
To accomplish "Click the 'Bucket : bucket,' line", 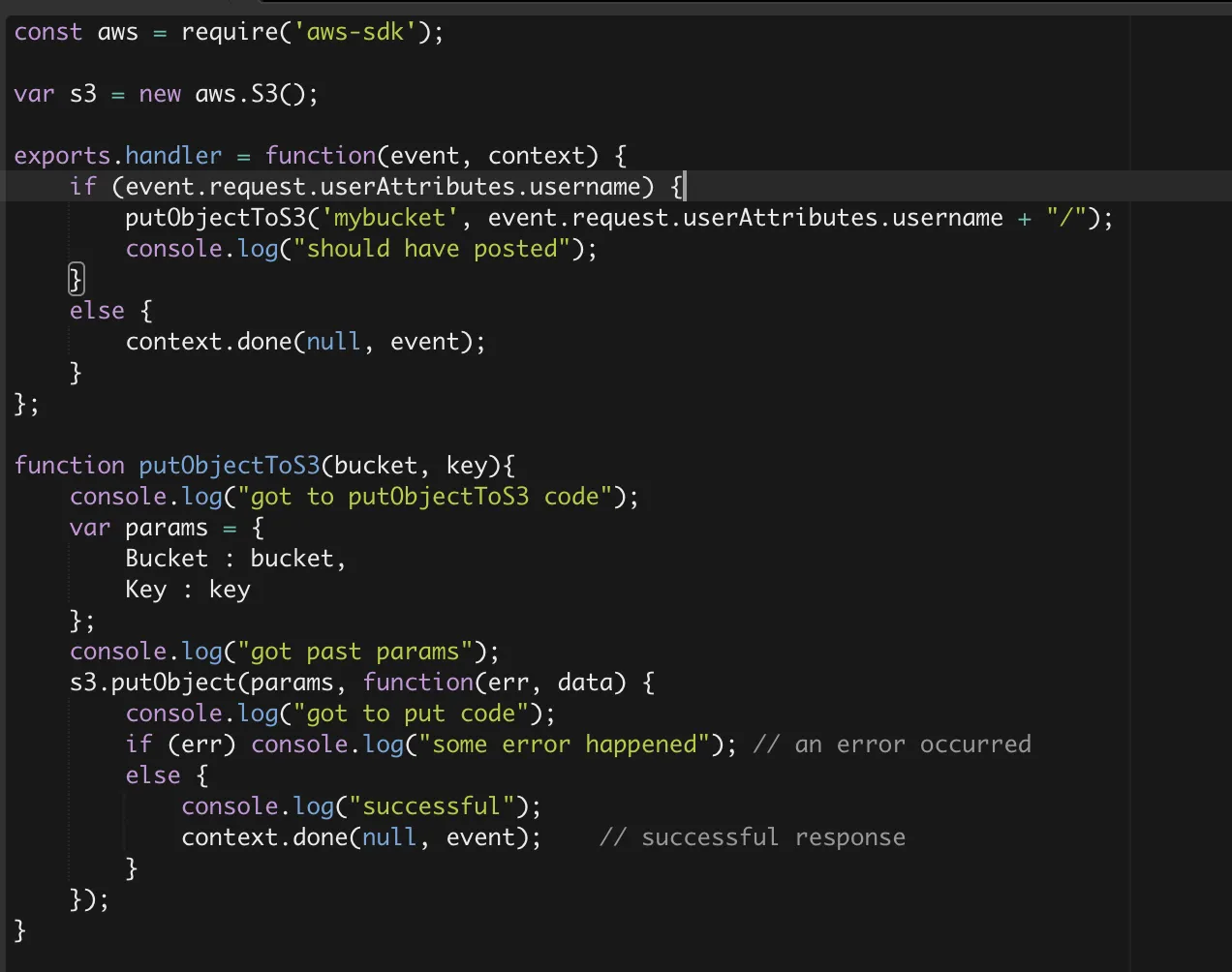I will [x=235, y=559].
